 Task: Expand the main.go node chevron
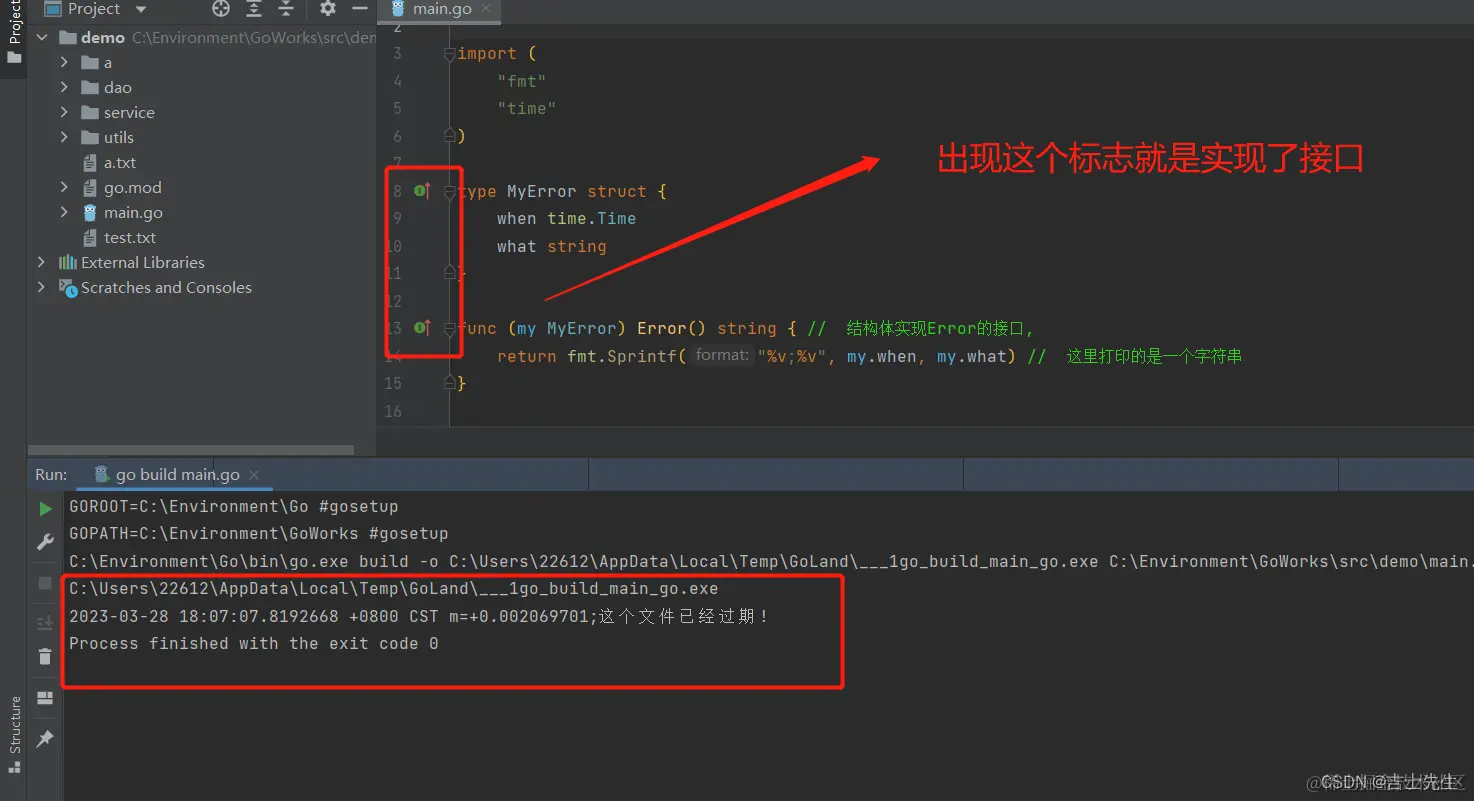65,212
